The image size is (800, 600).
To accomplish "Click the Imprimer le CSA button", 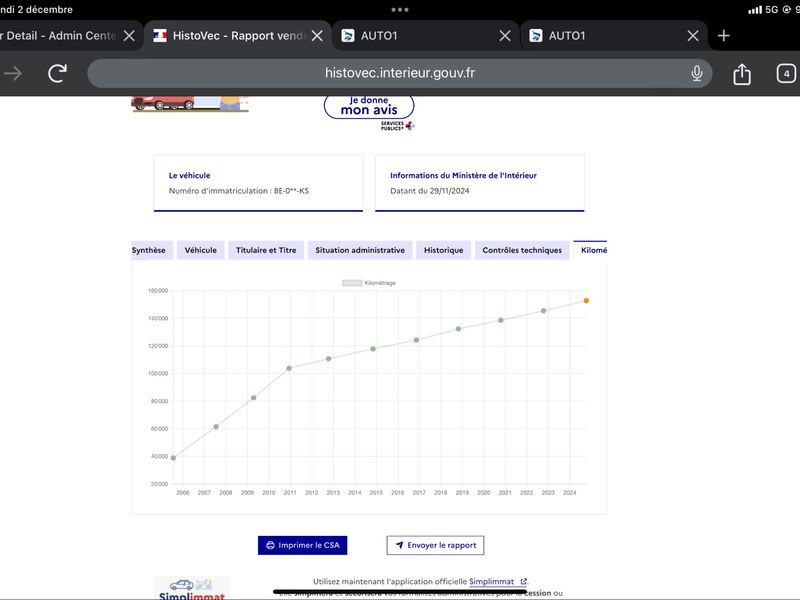I will (303, 545).
